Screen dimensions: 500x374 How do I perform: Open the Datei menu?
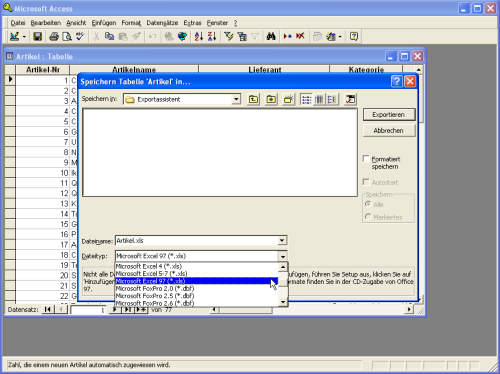(x=18, y=23)
